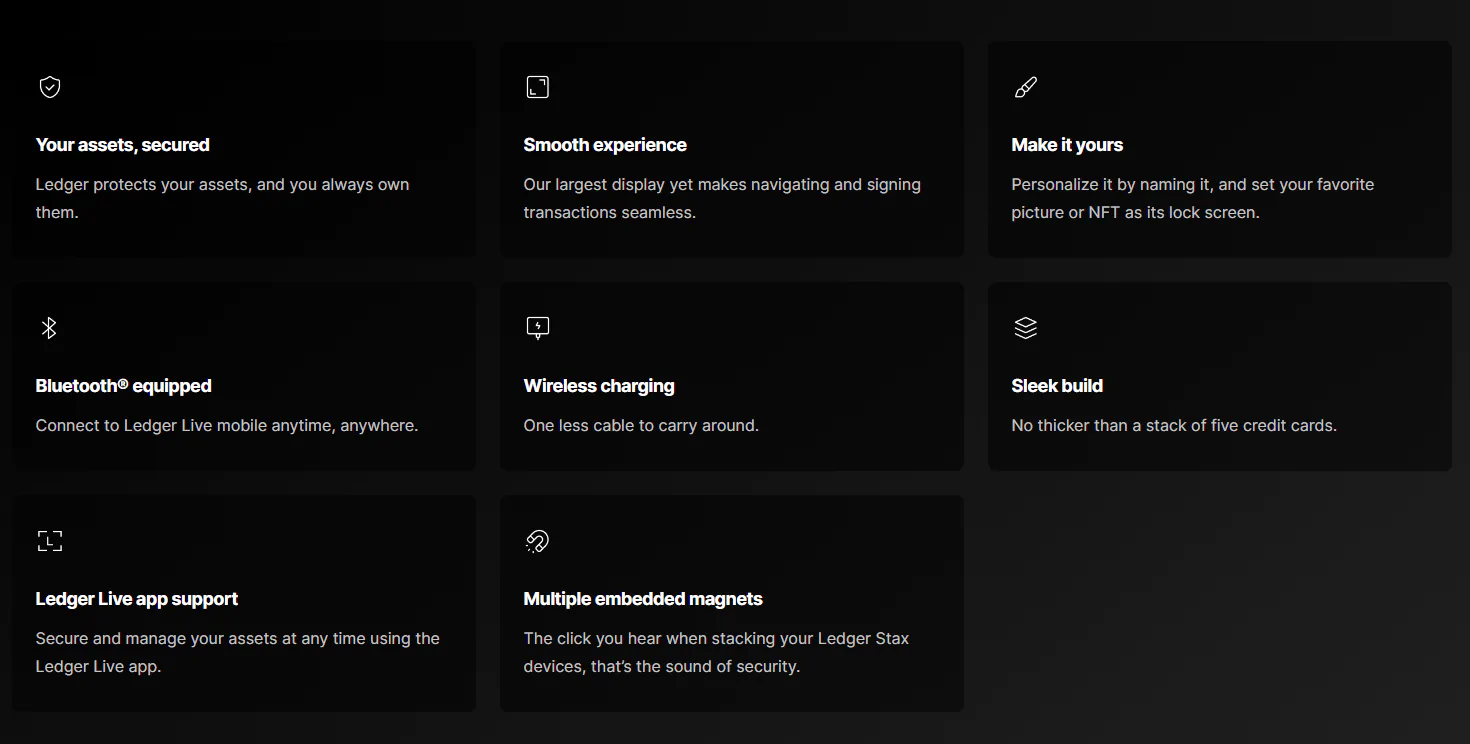Click the stacked layers icon above Sleek build
The height and width of the screenshot is (744, 1470).
[1026, 328]
